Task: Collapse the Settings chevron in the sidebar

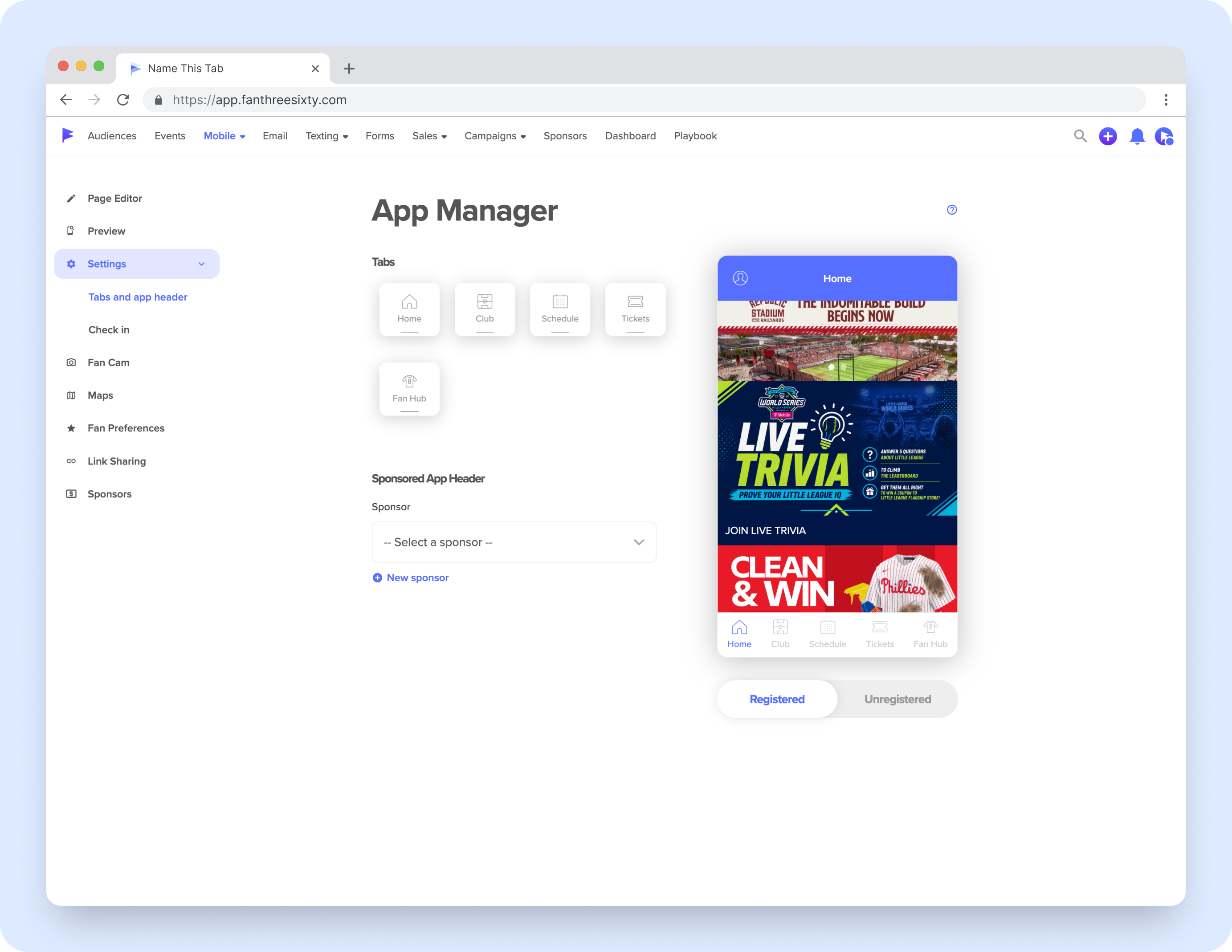Action: tap(201, 264)
